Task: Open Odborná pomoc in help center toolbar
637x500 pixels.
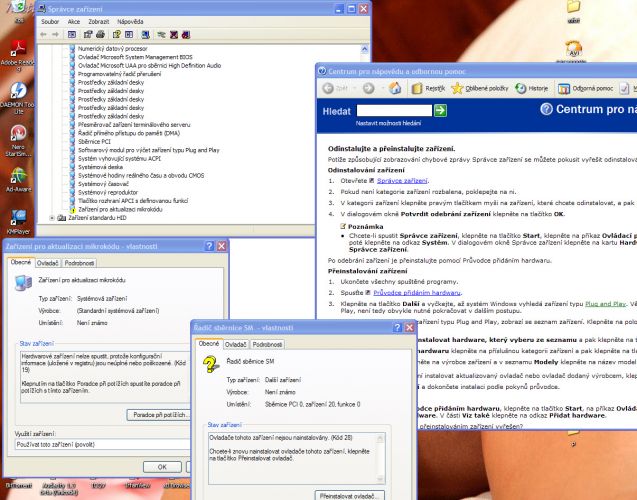Action: coord(585,88)
